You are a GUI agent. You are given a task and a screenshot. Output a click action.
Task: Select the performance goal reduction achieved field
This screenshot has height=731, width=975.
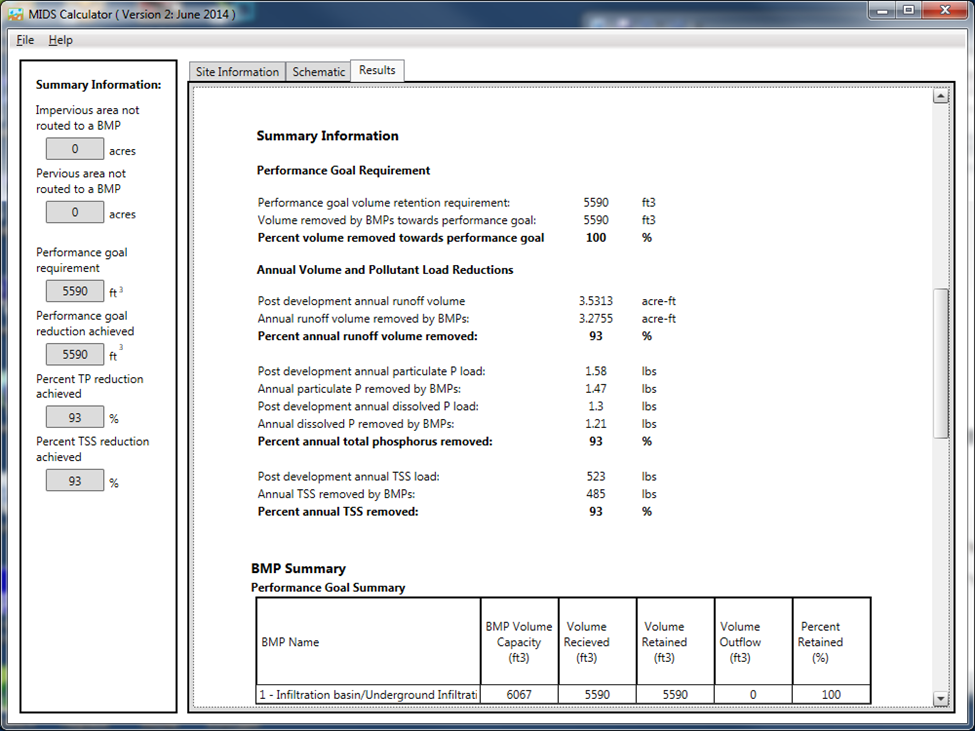[75, 355]
